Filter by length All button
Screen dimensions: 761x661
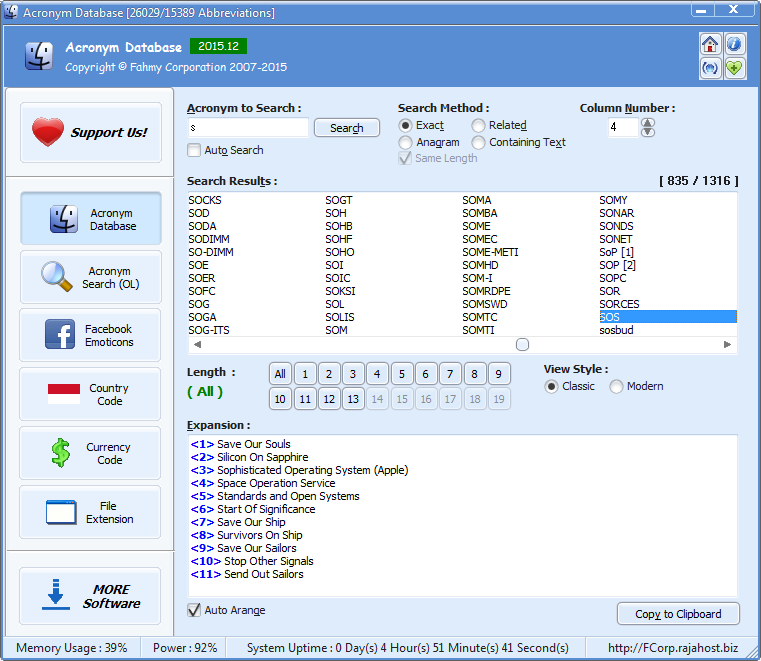tap(280, 374)
